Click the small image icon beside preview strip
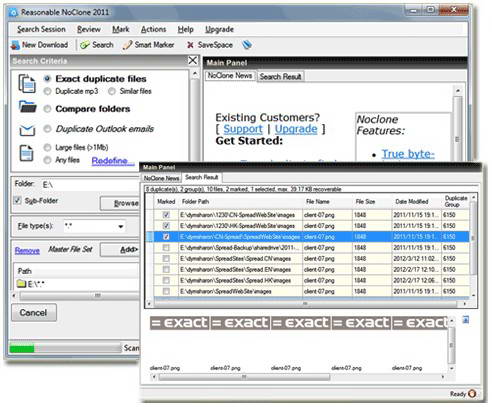This screenshot has width=492, height=407. [x=466, y=320]
